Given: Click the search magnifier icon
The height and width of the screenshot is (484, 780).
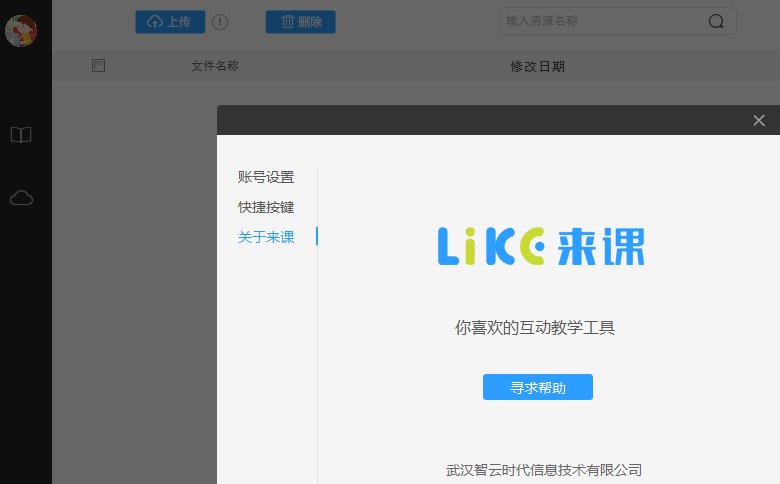Looking at the screenshot, I should click(716, 21).
